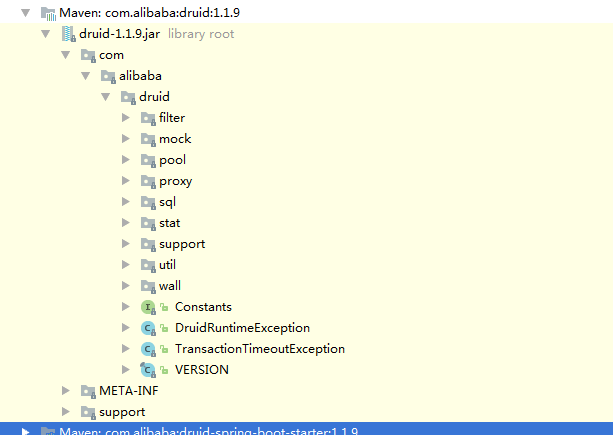The width and height of the screenshot is (613, 435).
Task: Click the mock package folder icon
Action: pos(148,140)
